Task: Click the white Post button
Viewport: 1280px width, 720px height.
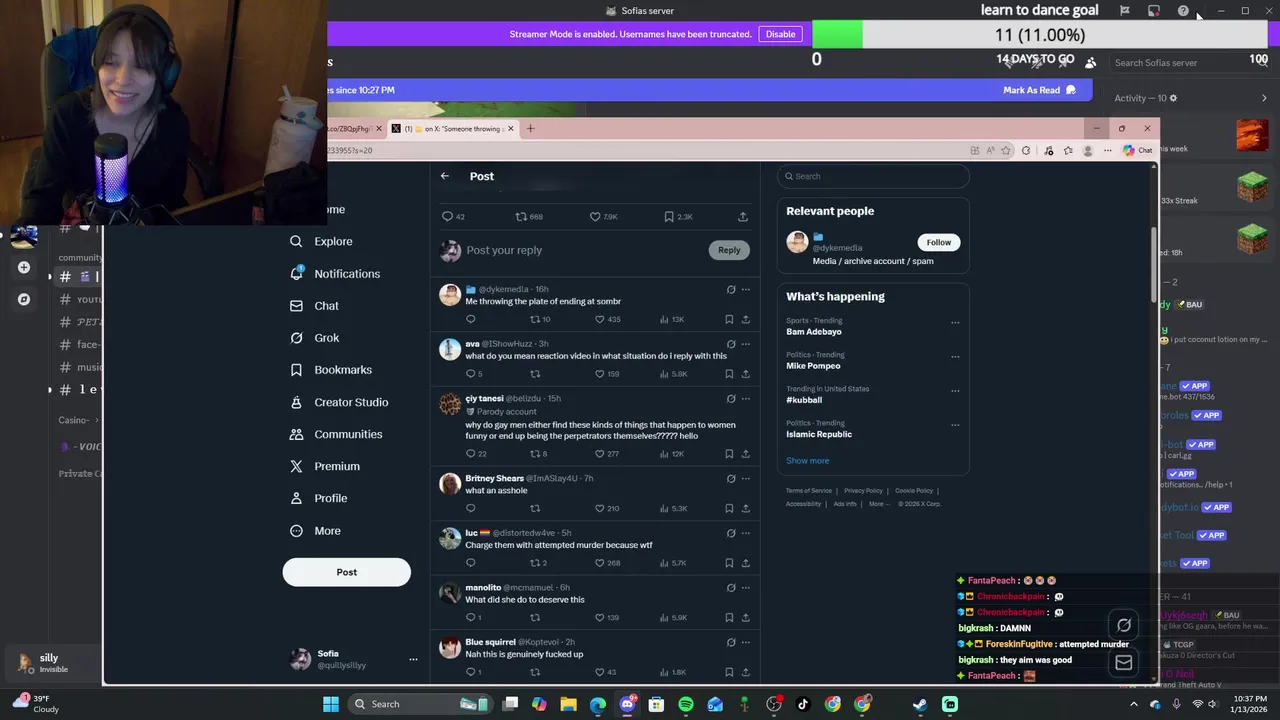Action: [x=346, y=572]
